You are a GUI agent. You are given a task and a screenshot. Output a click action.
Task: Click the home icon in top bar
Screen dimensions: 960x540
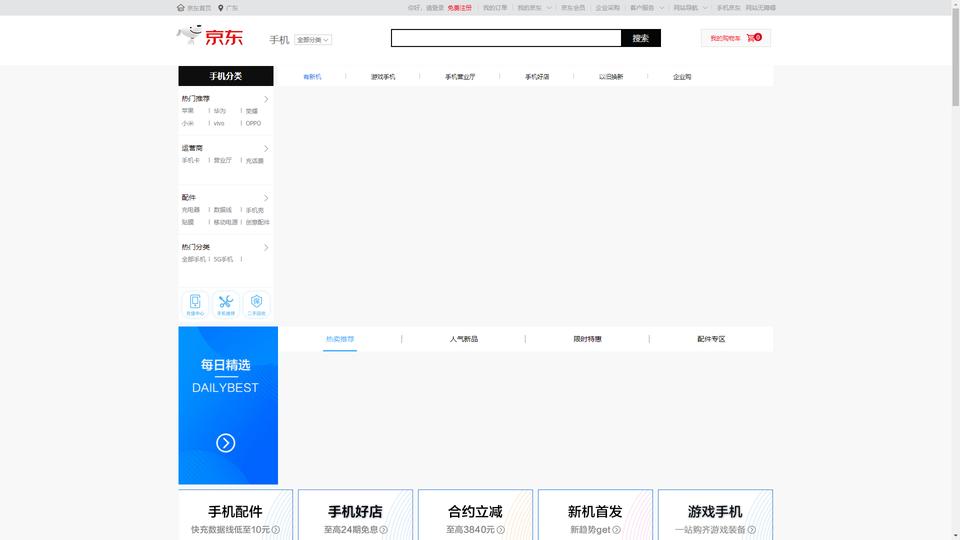[x=181, y=8]
